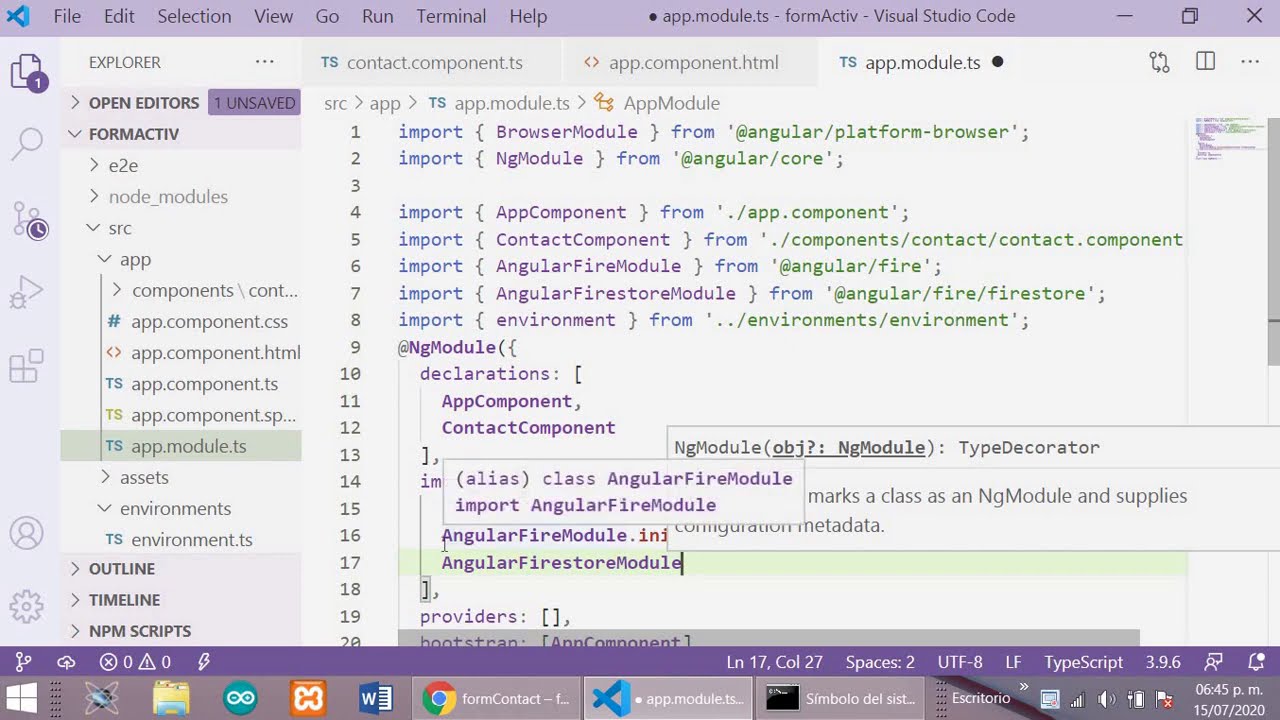Click the Open Changes compare icon
This screenshot has height=720, width=1280.
click(x=1159, y=62)
